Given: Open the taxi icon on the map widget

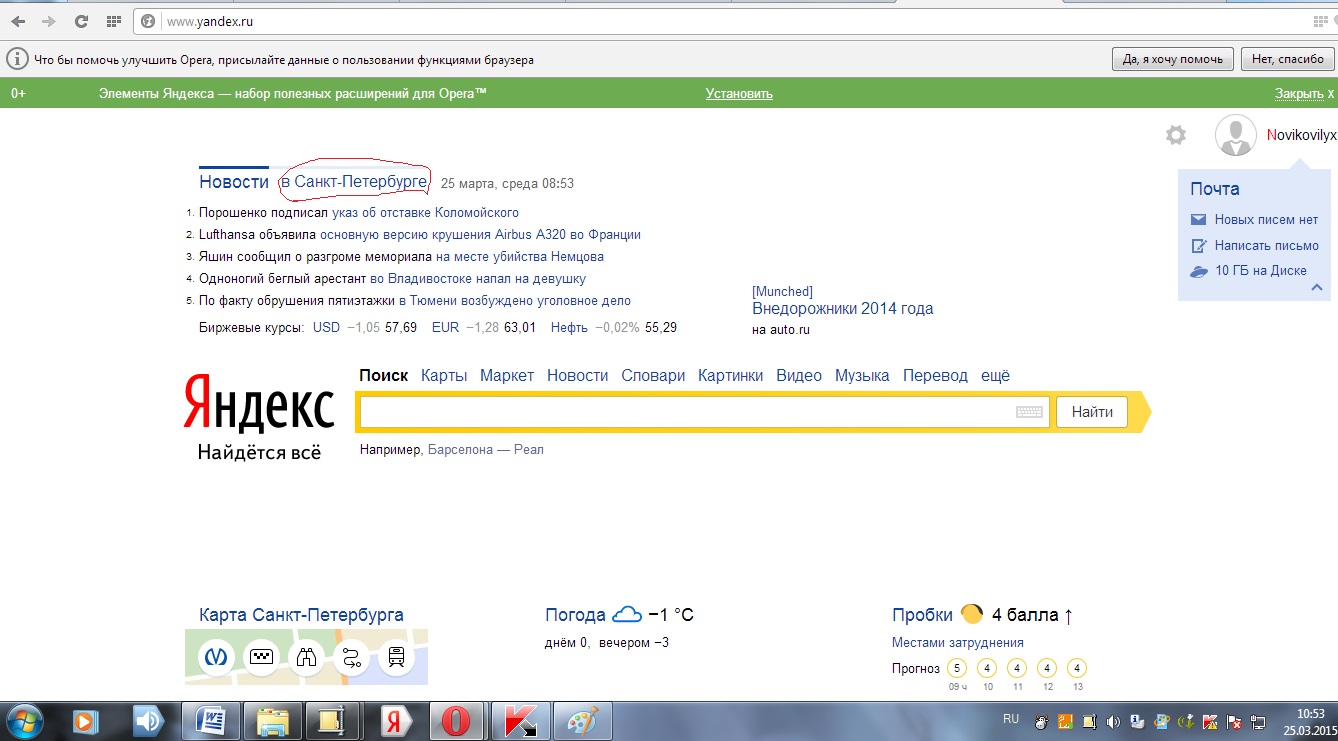Looking at the screenshot, I should [262, 657].
